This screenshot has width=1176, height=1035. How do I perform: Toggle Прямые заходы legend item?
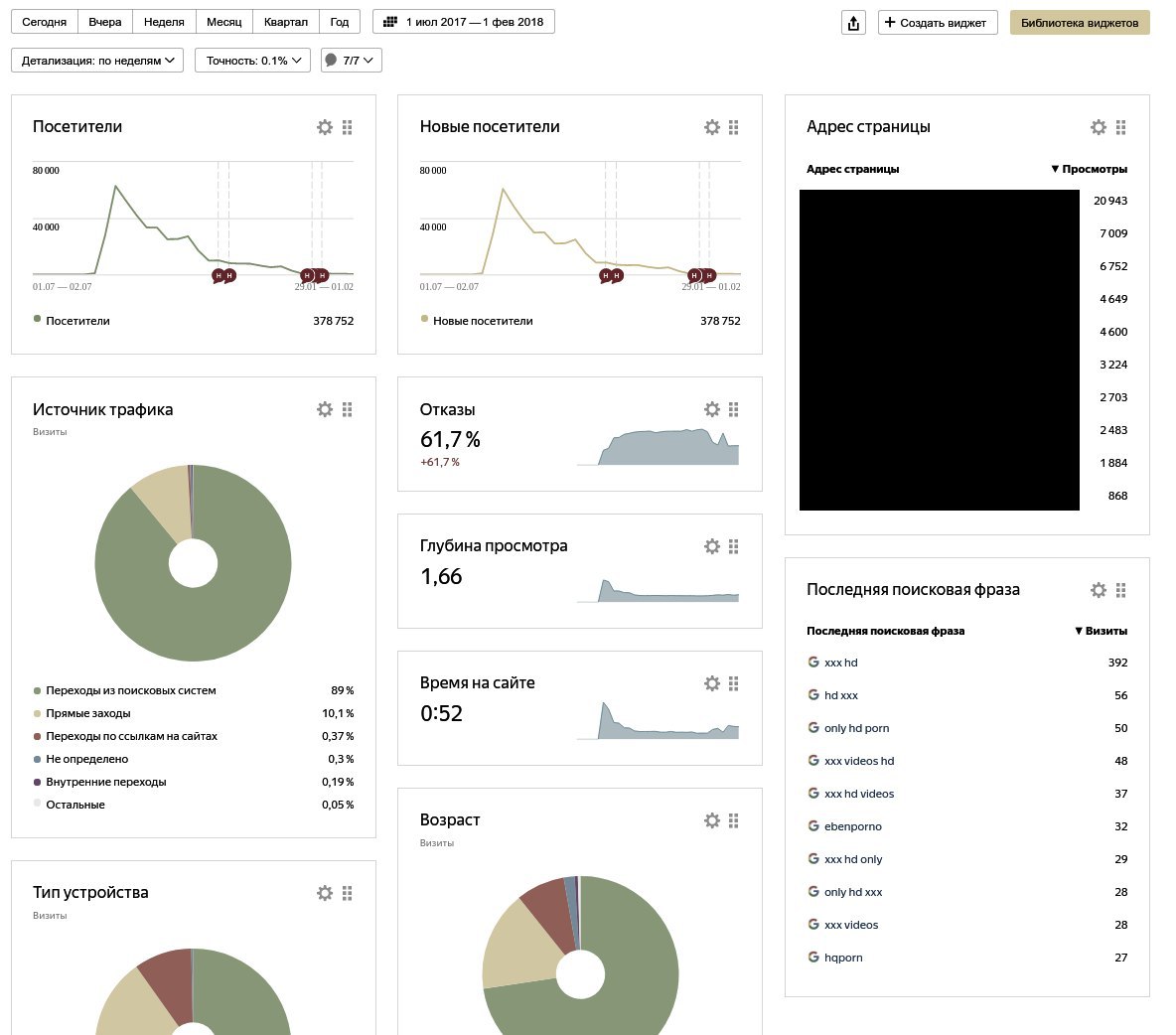(81, 712)
